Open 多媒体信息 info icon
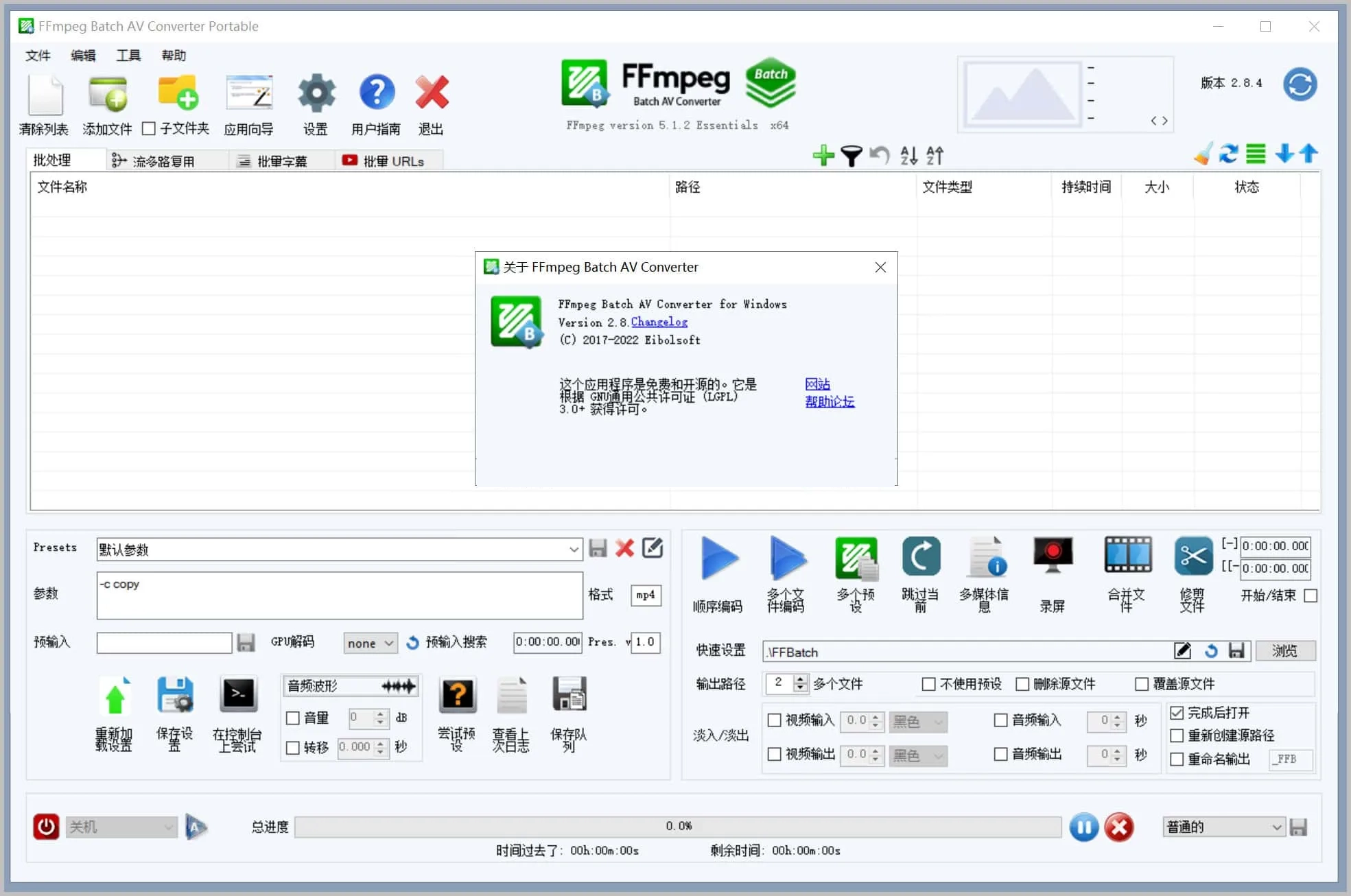The height and width of the screenshot is (896, 1351). pos(986,558)
